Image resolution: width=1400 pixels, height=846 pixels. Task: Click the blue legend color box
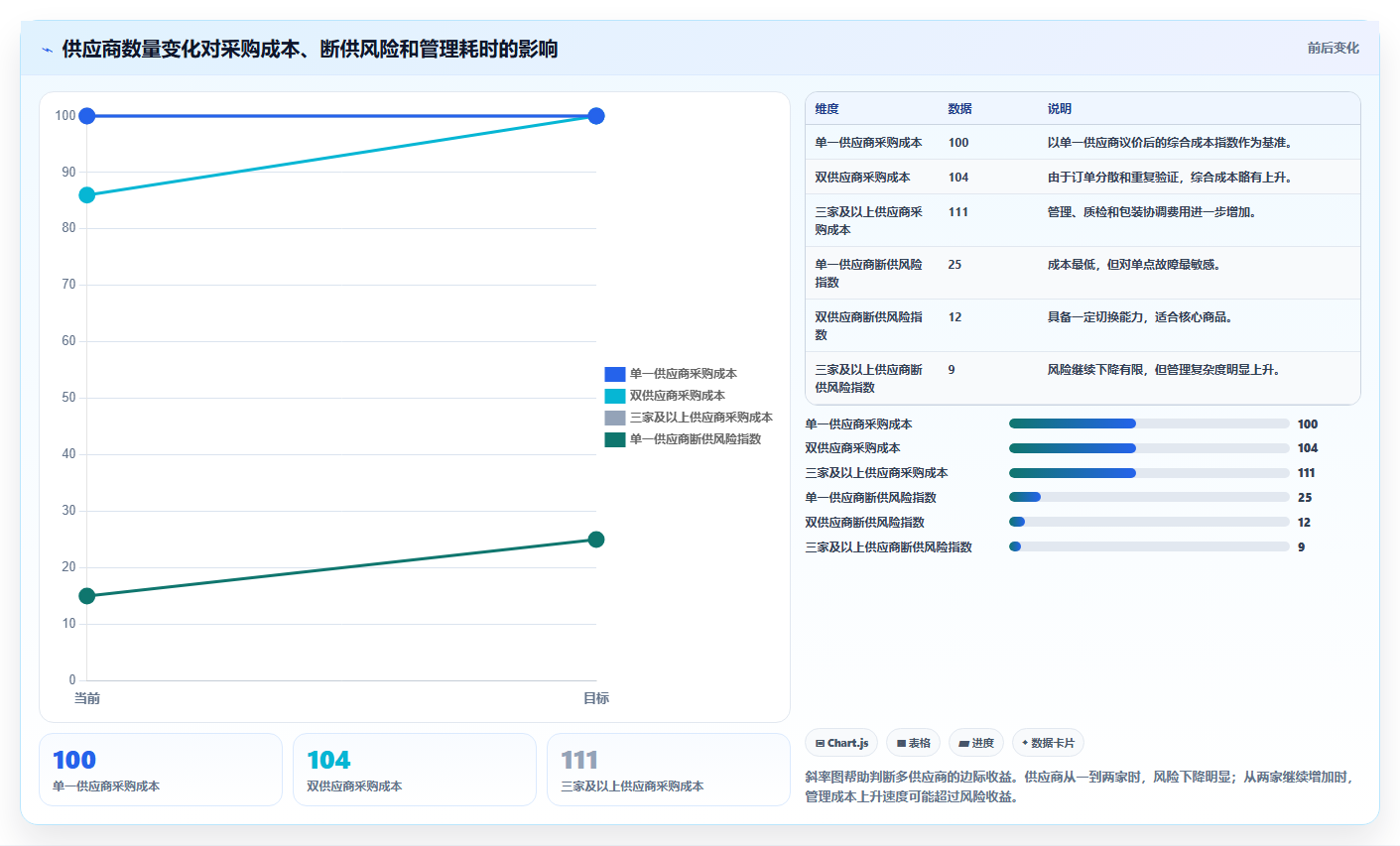point(615,374)
